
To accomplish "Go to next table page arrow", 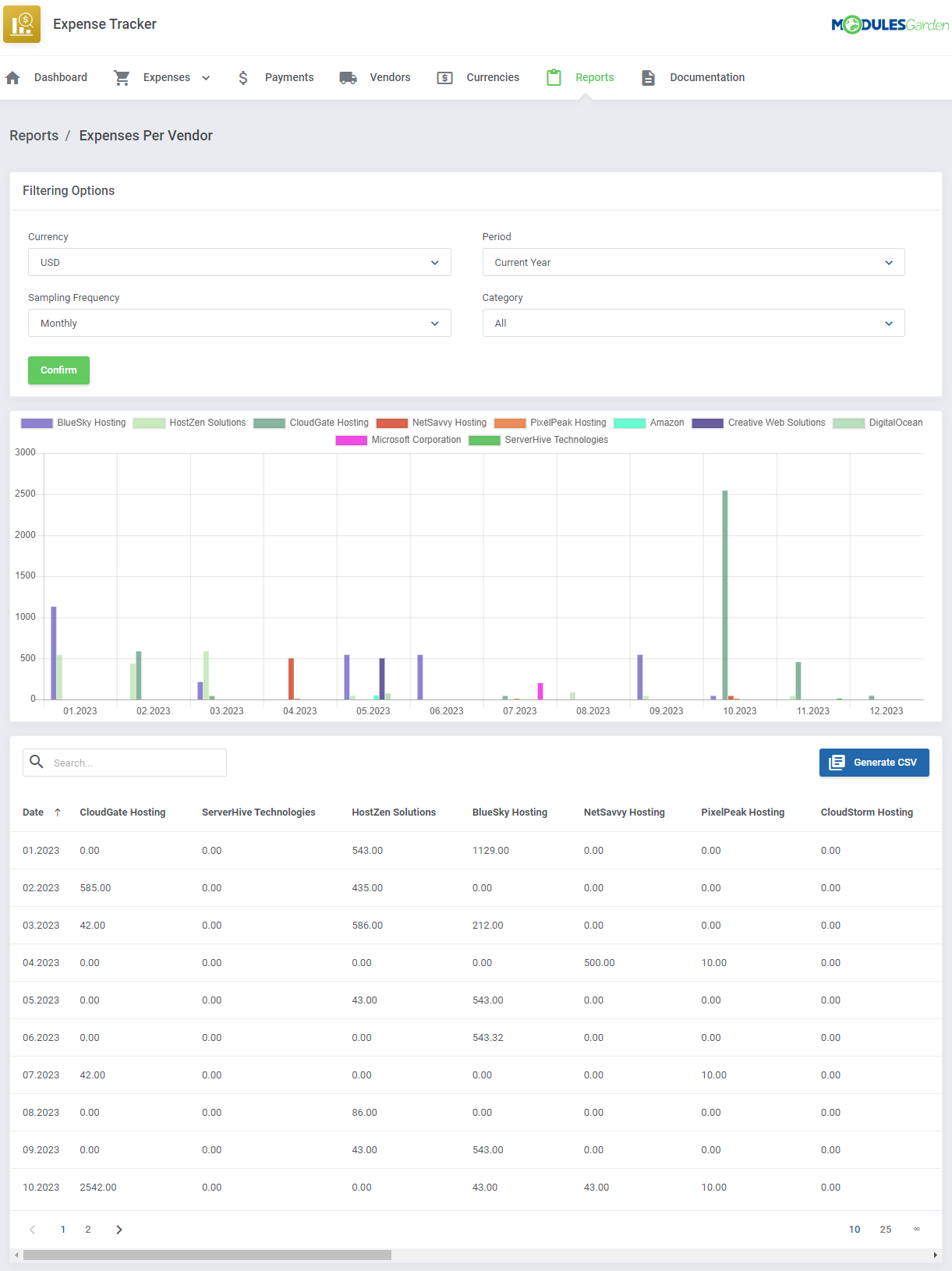I will click(x=119, y=1230).
